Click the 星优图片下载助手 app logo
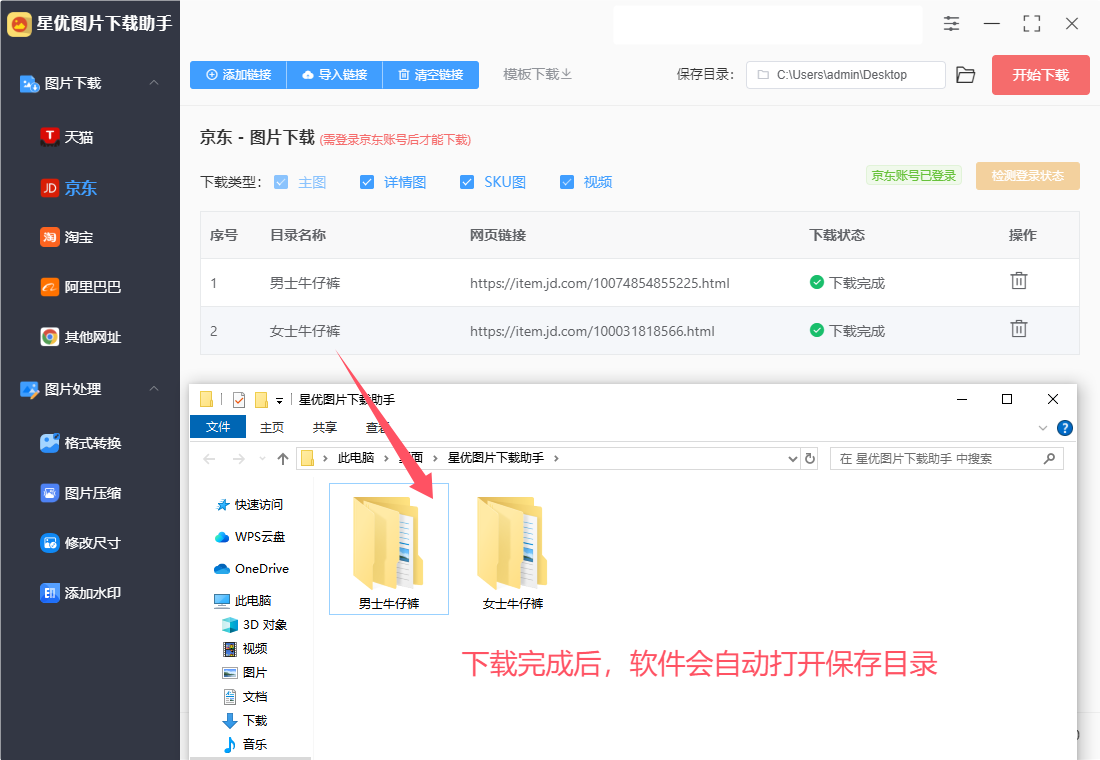 tap(19, 24)
